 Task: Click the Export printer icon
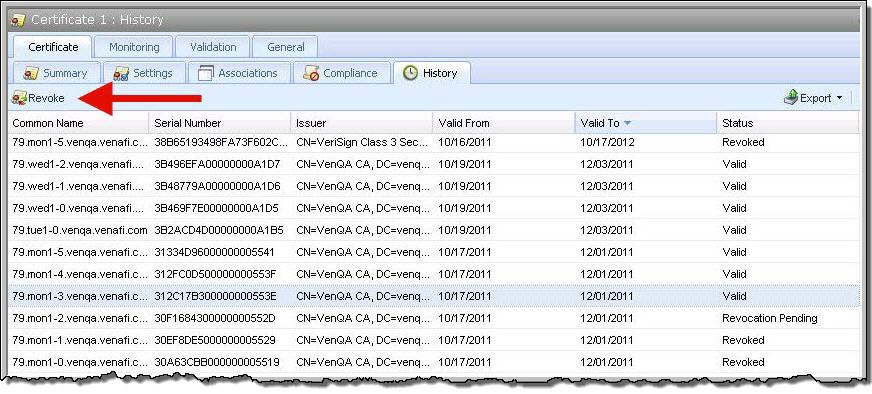[x=791, y=98]
